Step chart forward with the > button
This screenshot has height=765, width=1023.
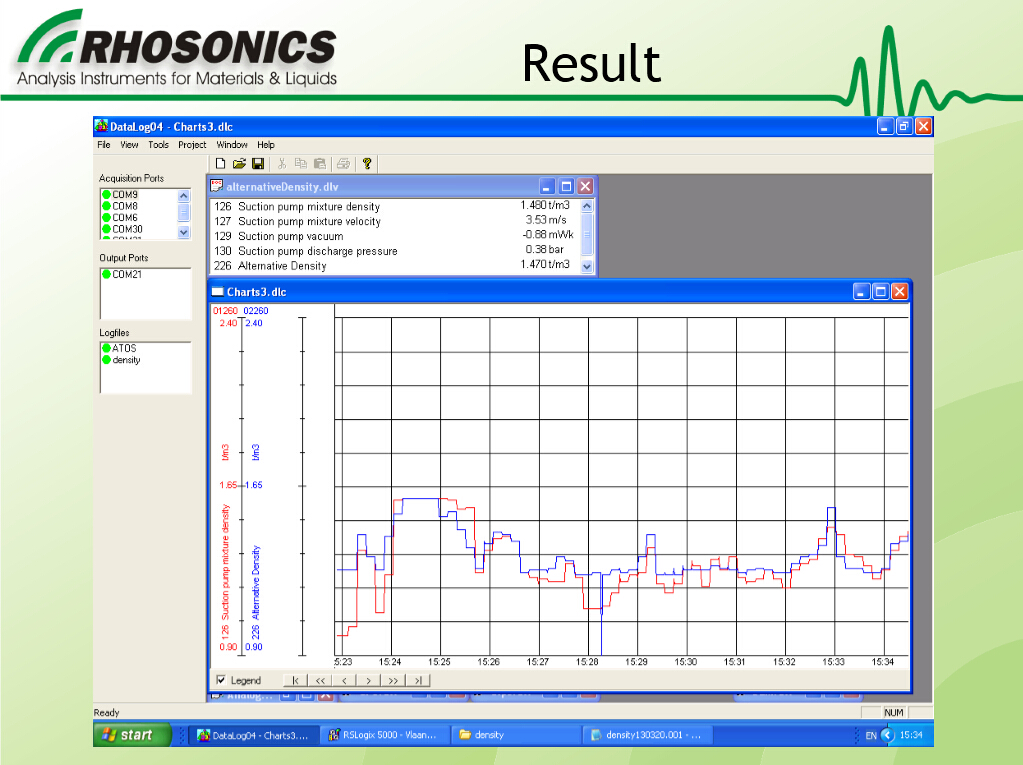pos(369,680)
